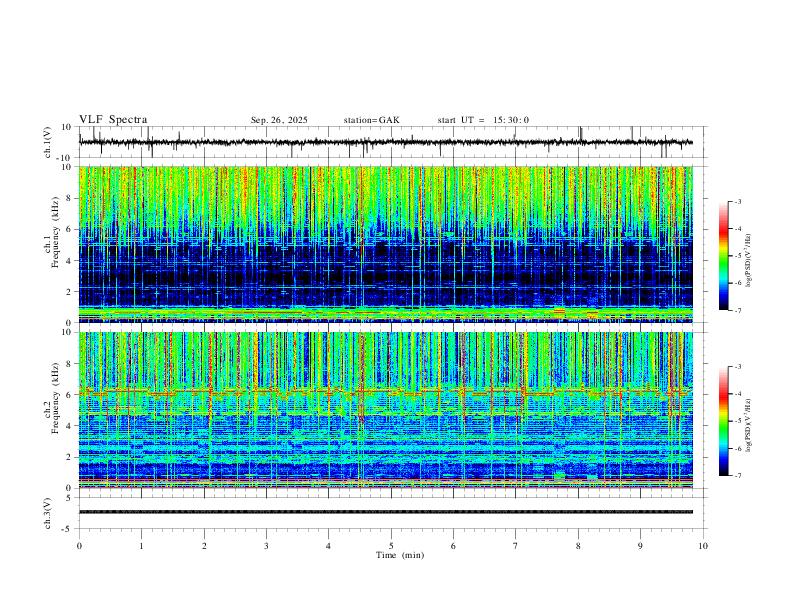This screenshot has height=612, width=792.
Task: Click the "4" kHz tick on ch.2 spectrogram axis
Action: point(70,426)
